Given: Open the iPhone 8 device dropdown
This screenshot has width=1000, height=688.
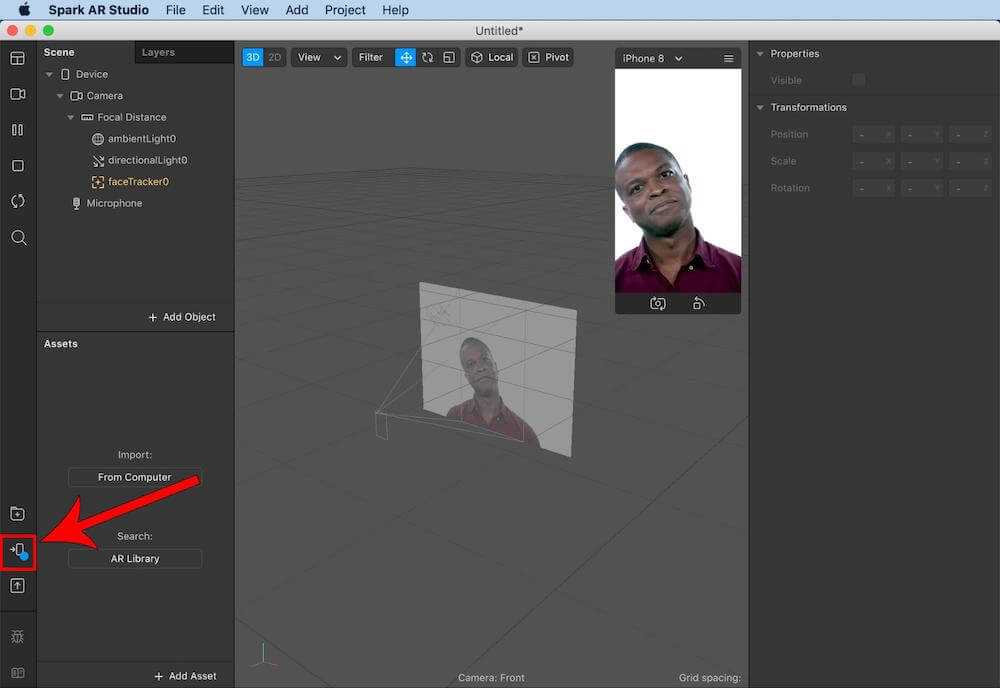Looking at the screenshot, I should point(652,59).
